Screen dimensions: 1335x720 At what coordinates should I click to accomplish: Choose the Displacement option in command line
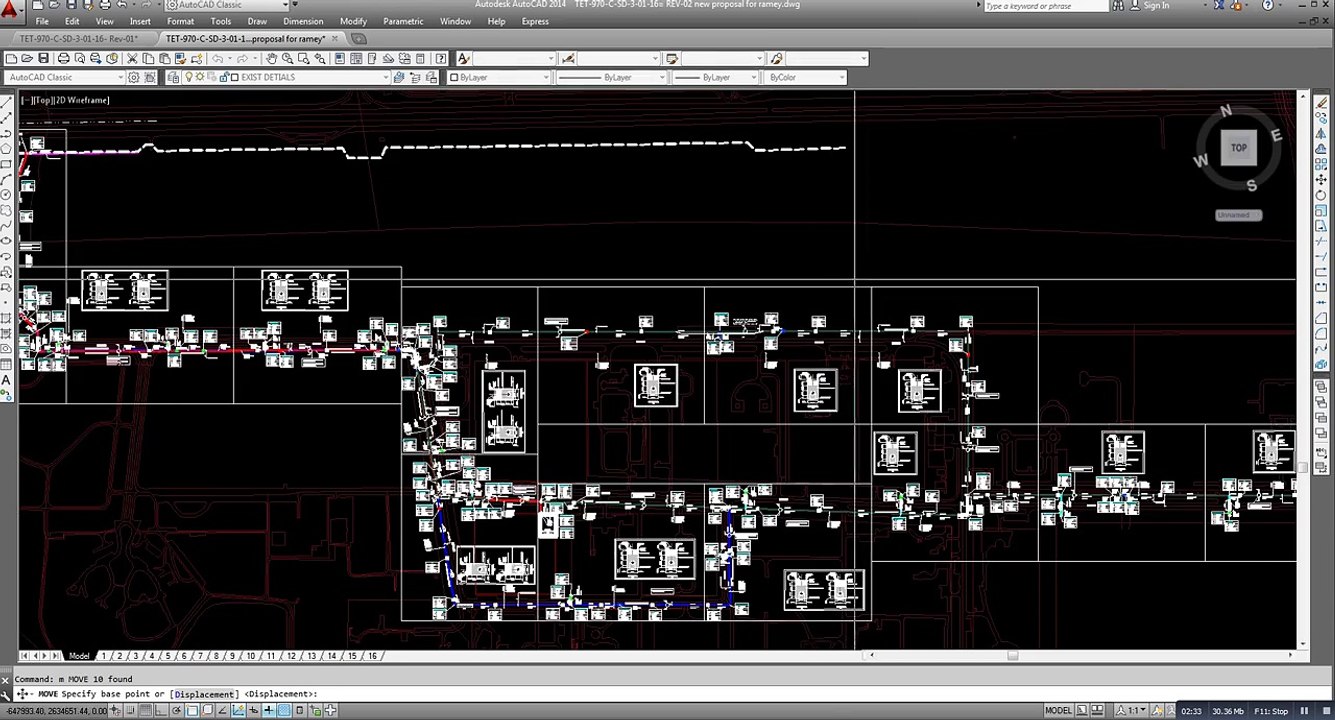[205, 694]
